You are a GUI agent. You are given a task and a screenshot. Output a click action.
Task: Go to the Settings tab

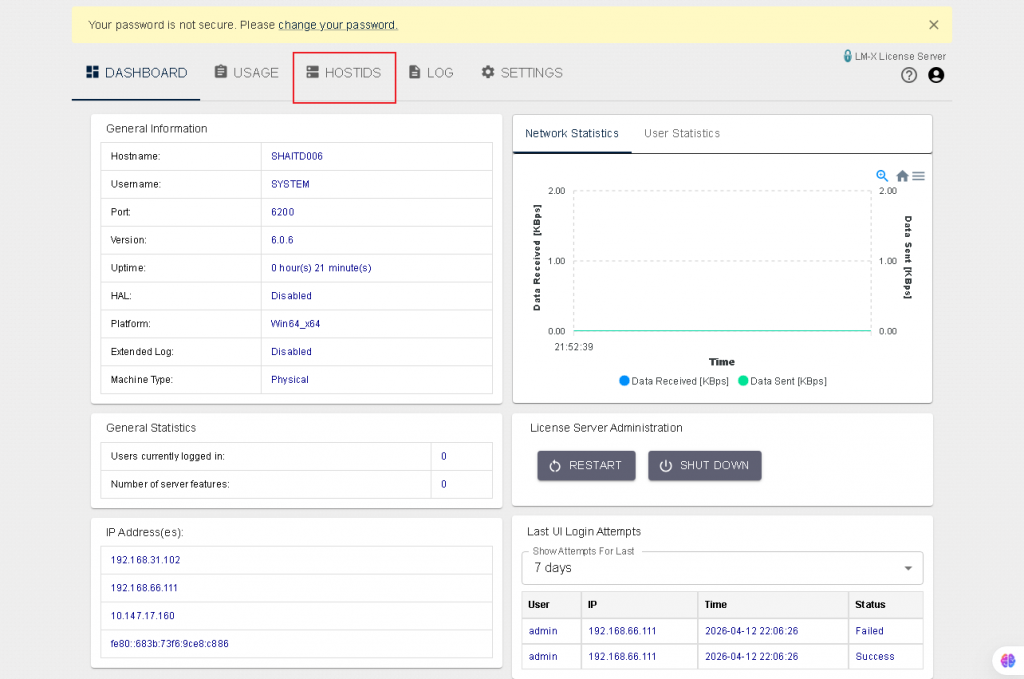pos(522,73)
